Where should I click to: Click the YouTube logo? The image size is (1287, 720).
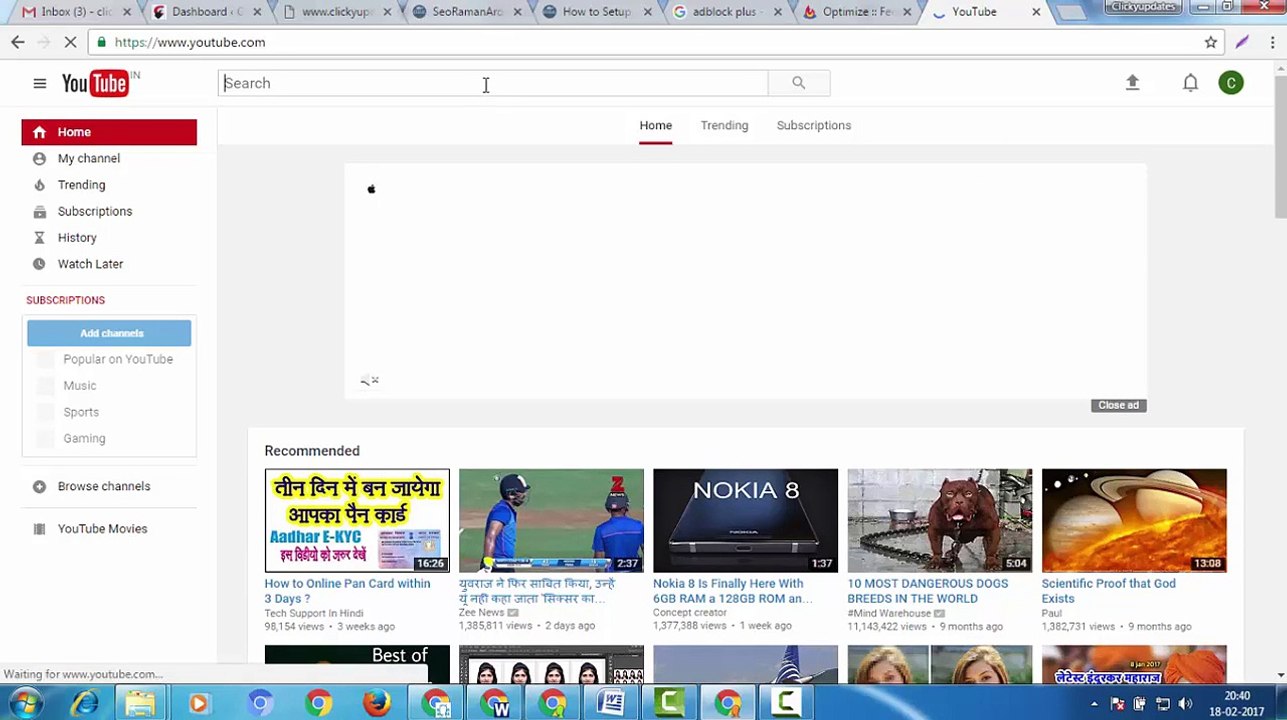click(96, 83)
